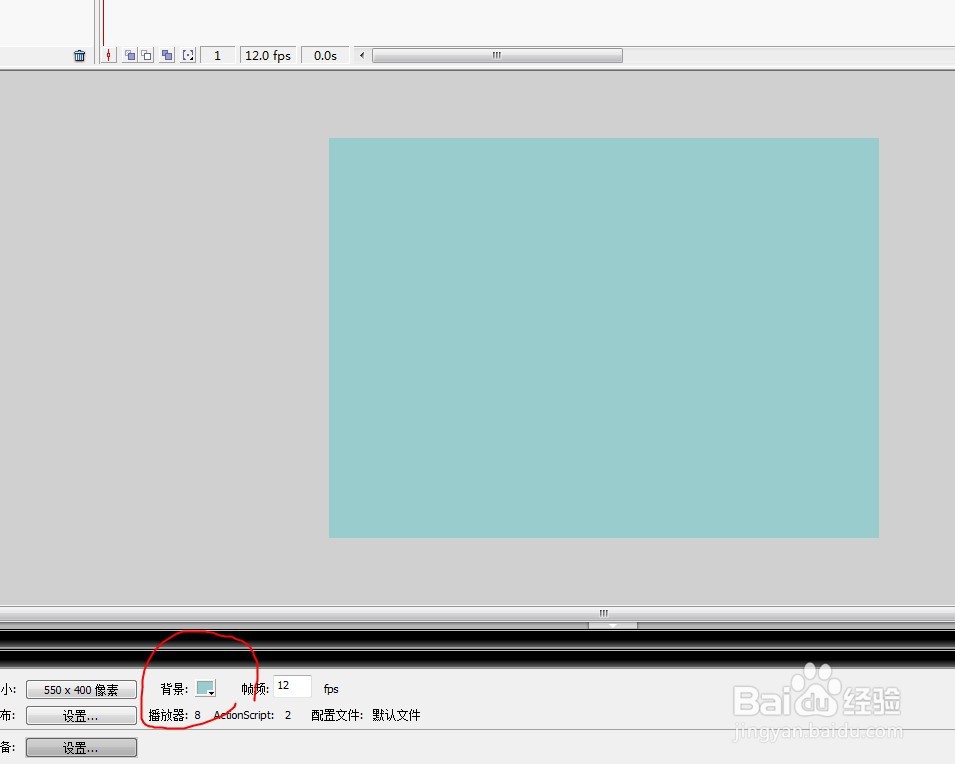Screen dimensions: 955x764
Task: Toggle the Onion Skin icon
Action: pos(130,55)
